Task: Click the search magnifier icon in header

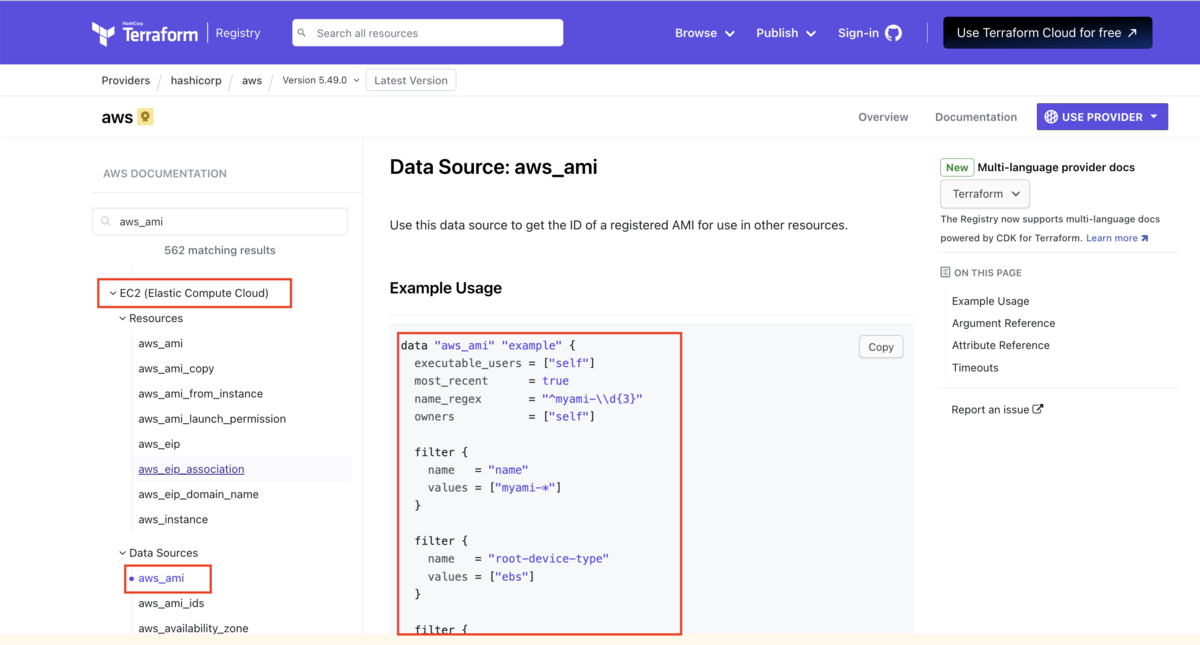Action: 302,33
